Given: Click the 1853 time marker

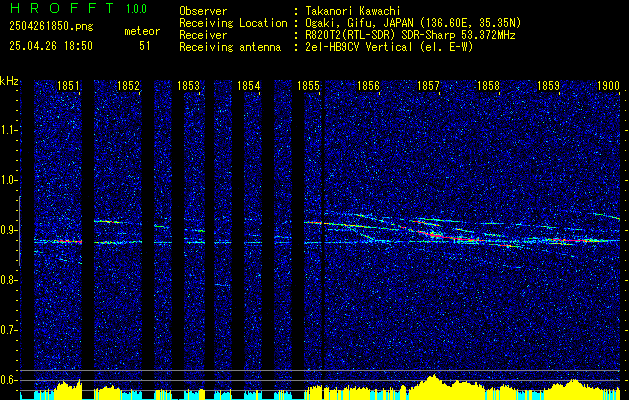Looking at the screenshot, I should coord(189,86).
